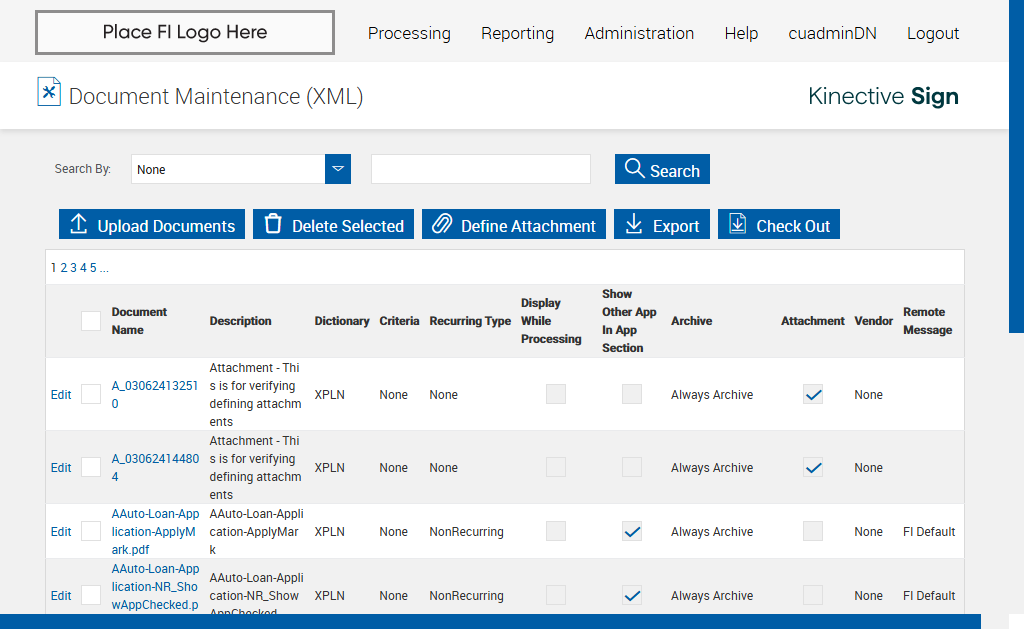Expand the Search By dropdown arrow

[338, 169]
